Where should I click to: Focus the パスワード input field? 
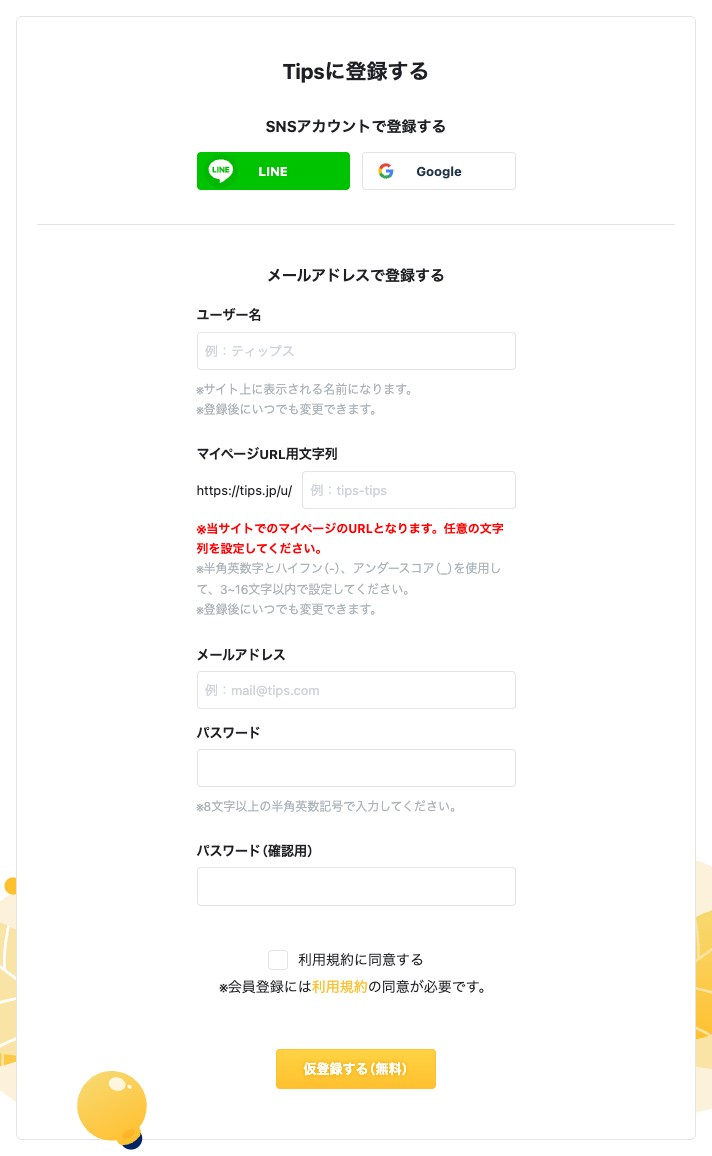(x=356, y=768)
